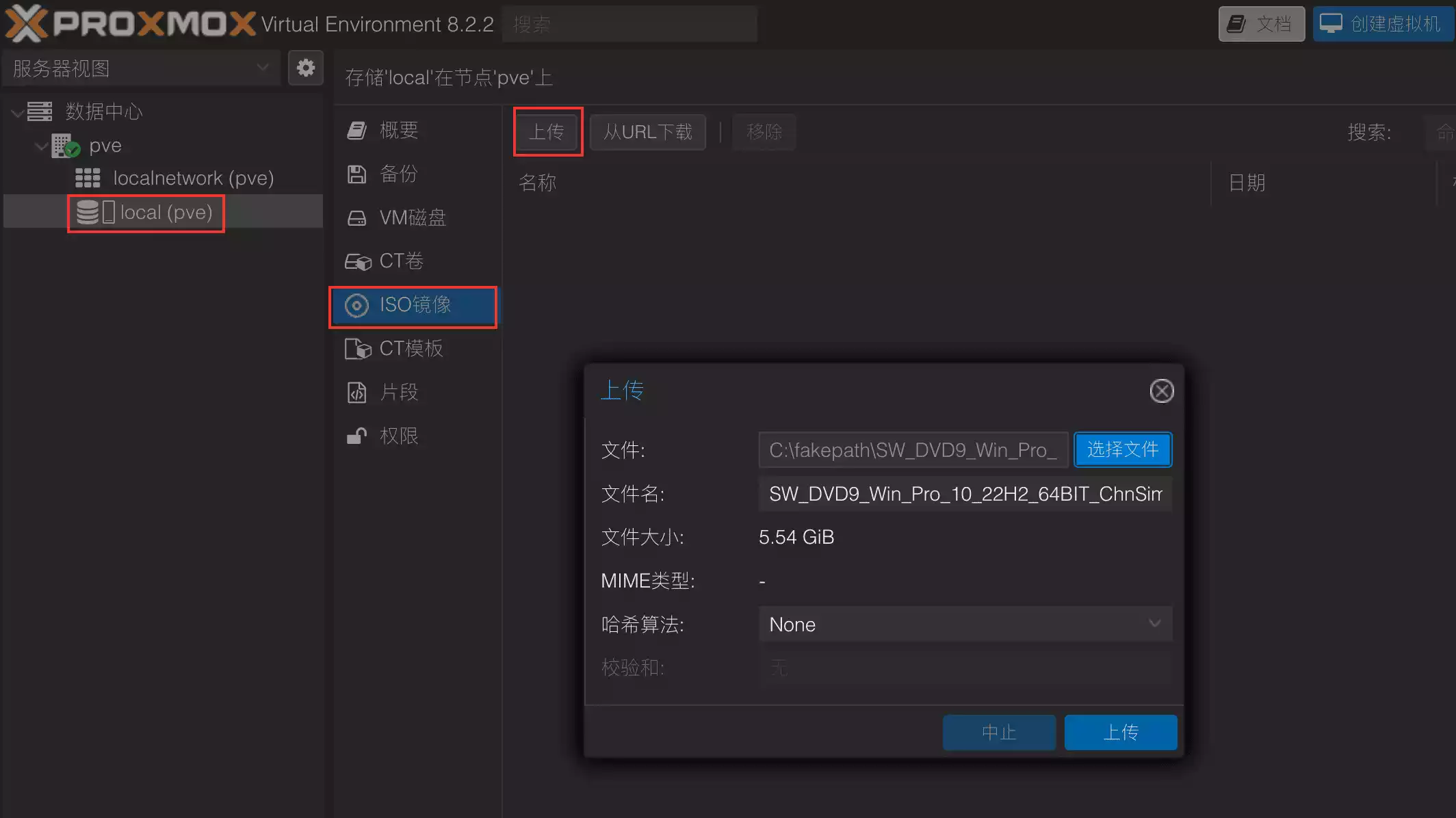Image resolution: width=1456 pixels, height=818 pixels.
Task: Select the VM磁盘 disk section
Action: (412, 217)
